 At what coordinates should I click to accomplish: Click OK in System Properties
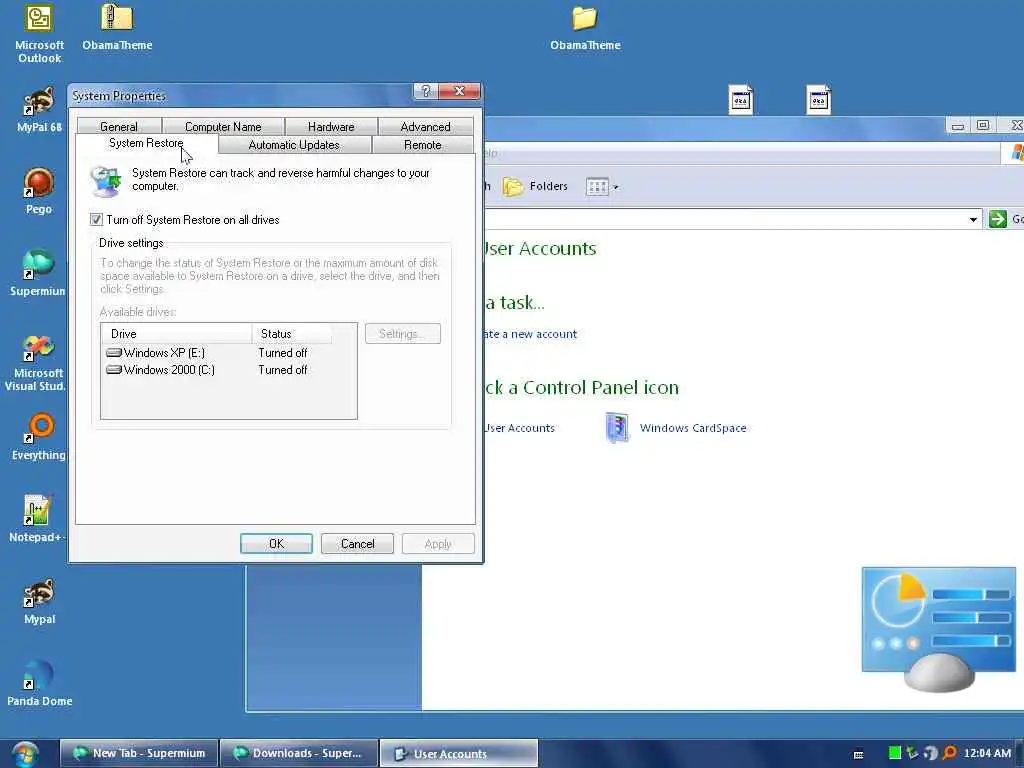(276, 543)
